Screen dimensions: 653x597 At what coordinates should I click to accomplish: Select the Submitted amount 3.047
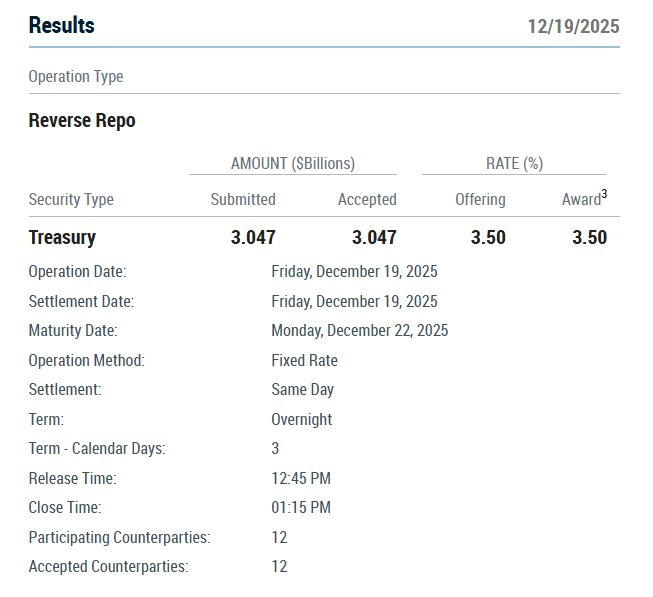point(253,237)
